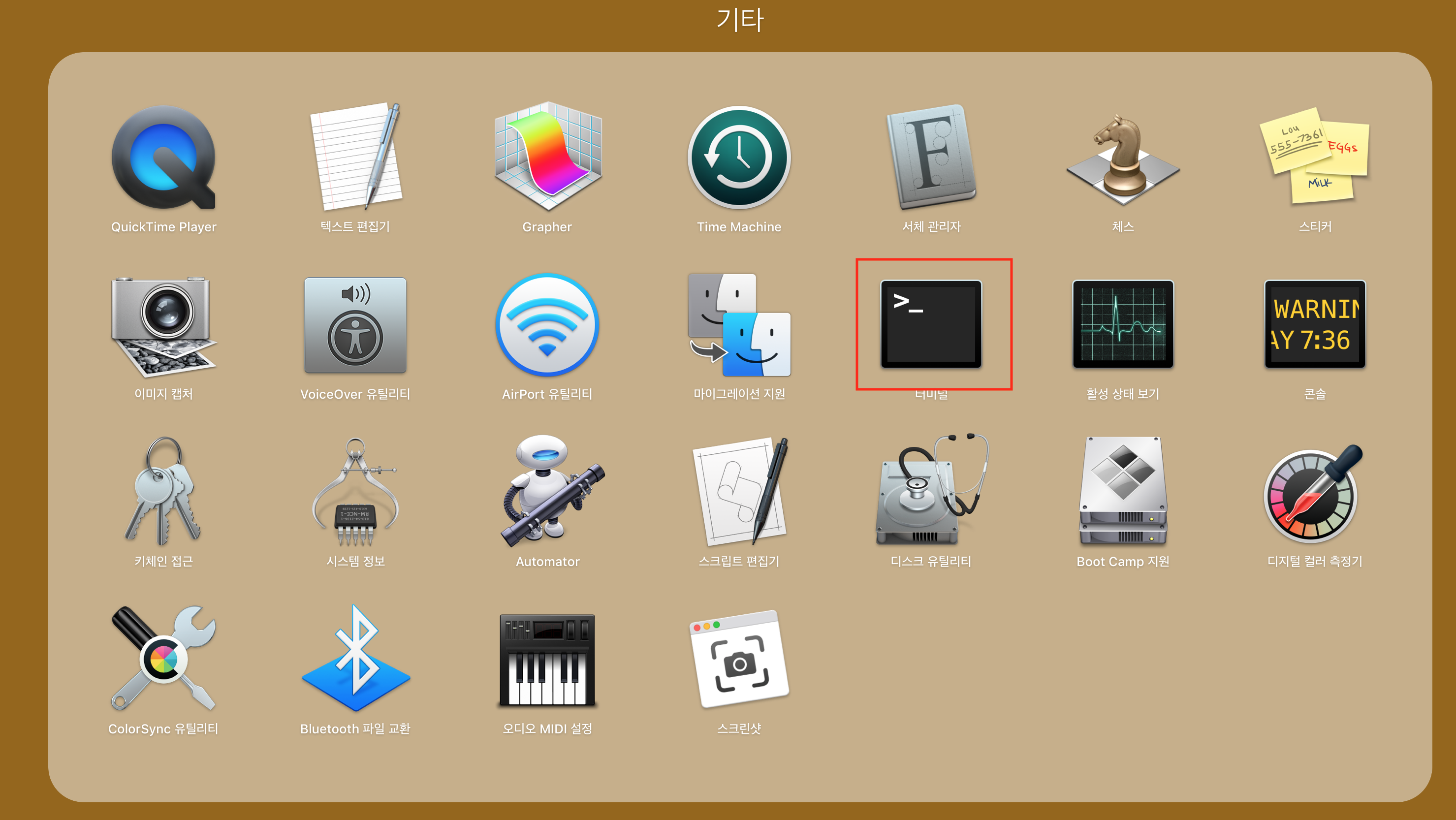This screenshot has height=820, width=1456.
Task: Launch Boot Camp 지원
Action: (x=1123, y=491)
